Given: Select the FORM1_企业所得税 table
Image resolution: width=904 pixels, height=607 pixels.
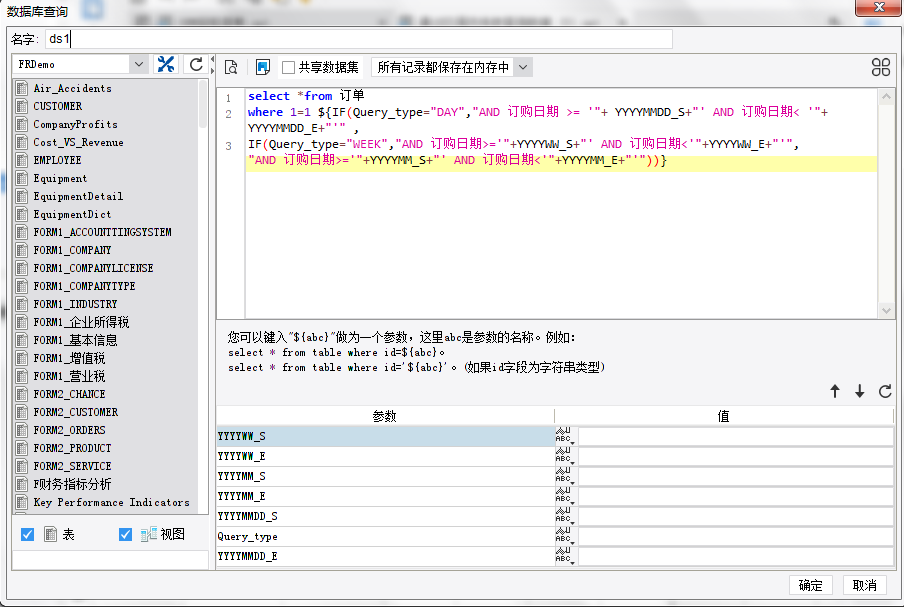Looking at the screenshot, I should pos(81,322).
